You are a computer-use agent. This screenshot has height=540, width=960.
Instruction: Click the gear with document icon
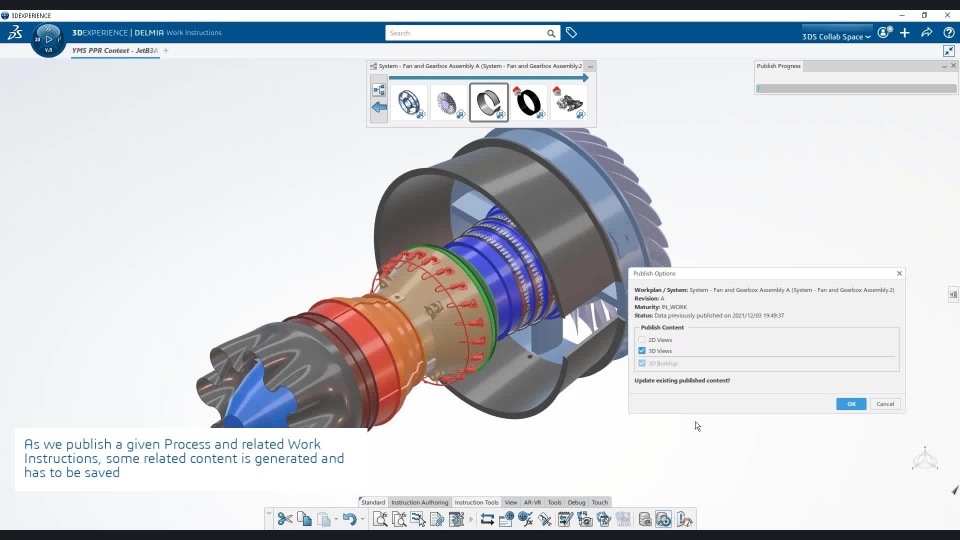[604, 519]
